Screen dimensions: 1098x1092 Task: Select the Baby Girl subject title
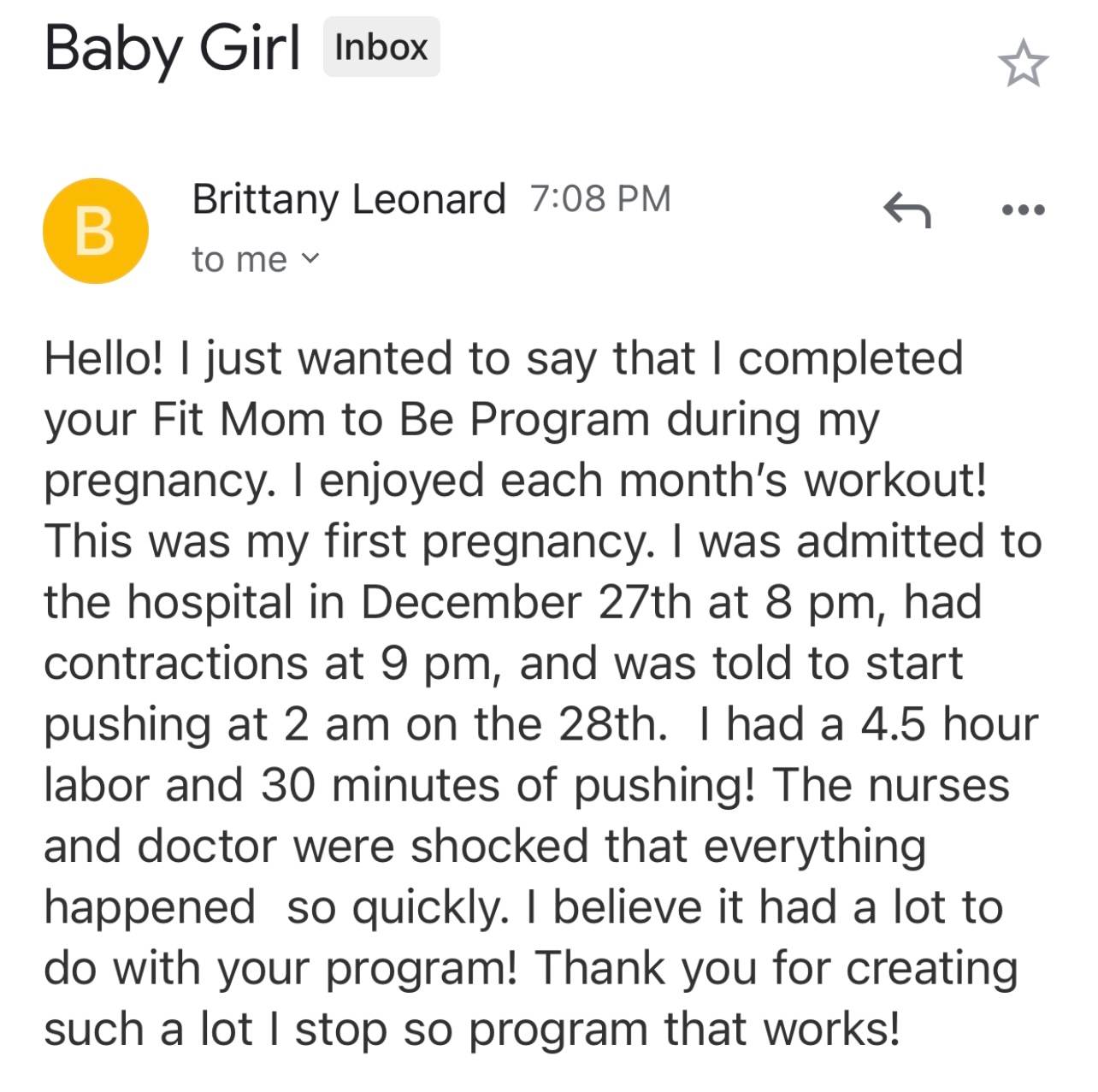click(172, 47)
